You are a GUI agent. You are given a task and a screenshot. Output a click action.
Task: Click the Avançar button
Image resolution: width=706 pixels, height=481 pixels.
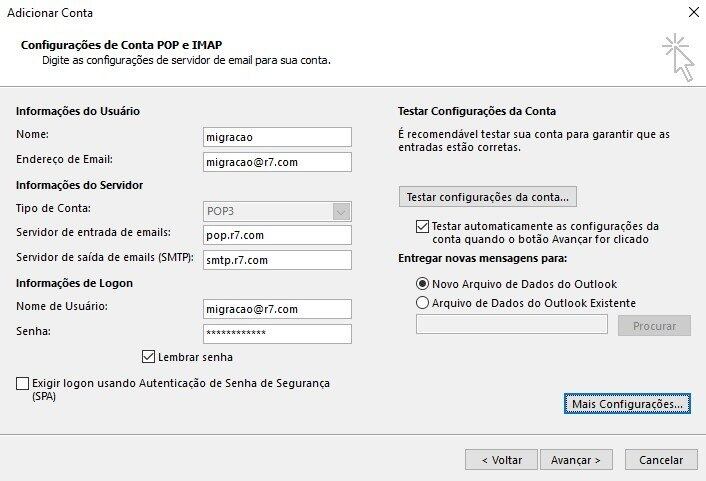[576, 460]
